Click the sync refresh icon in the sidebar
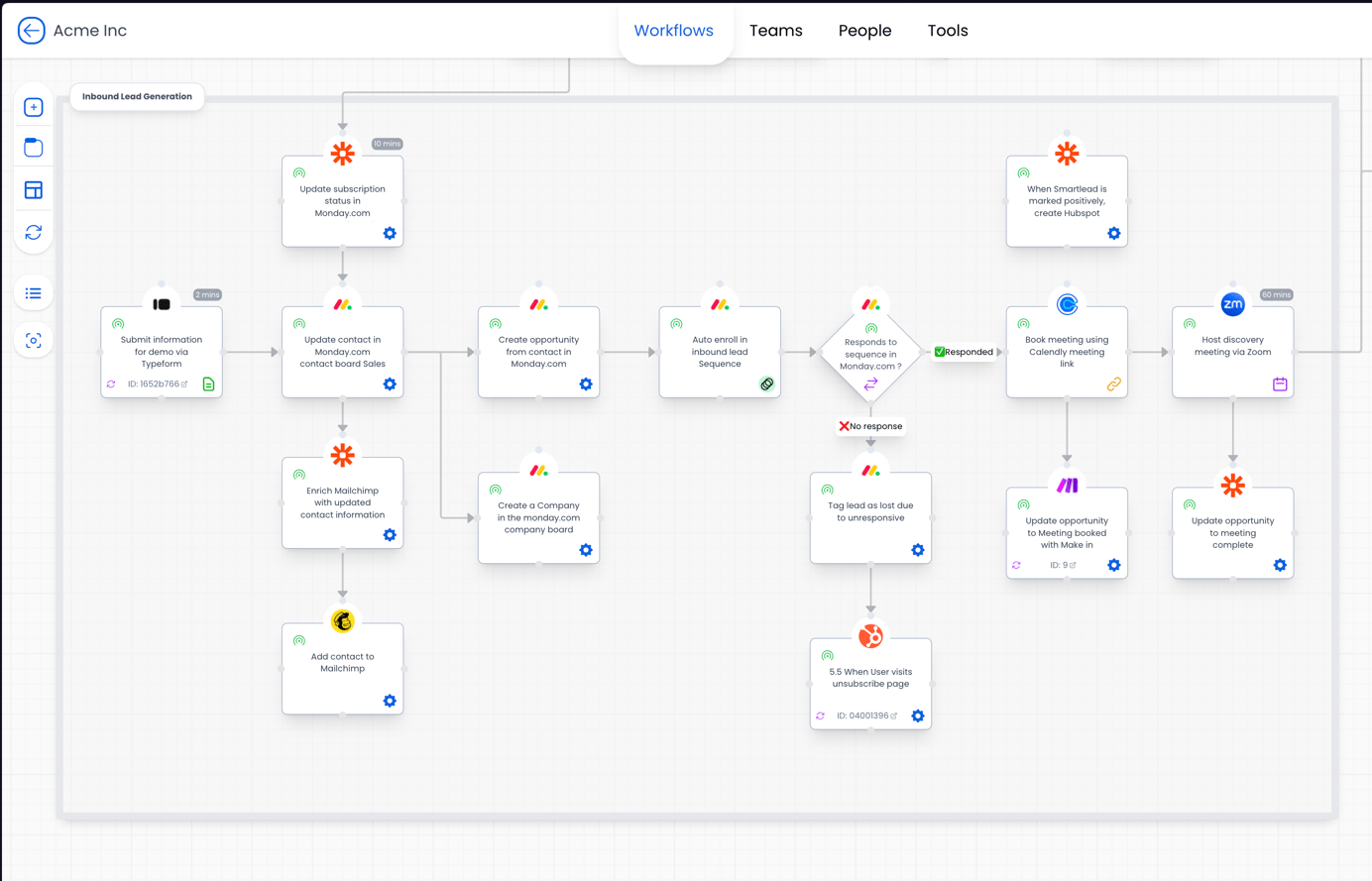 [x=33, y=232]
